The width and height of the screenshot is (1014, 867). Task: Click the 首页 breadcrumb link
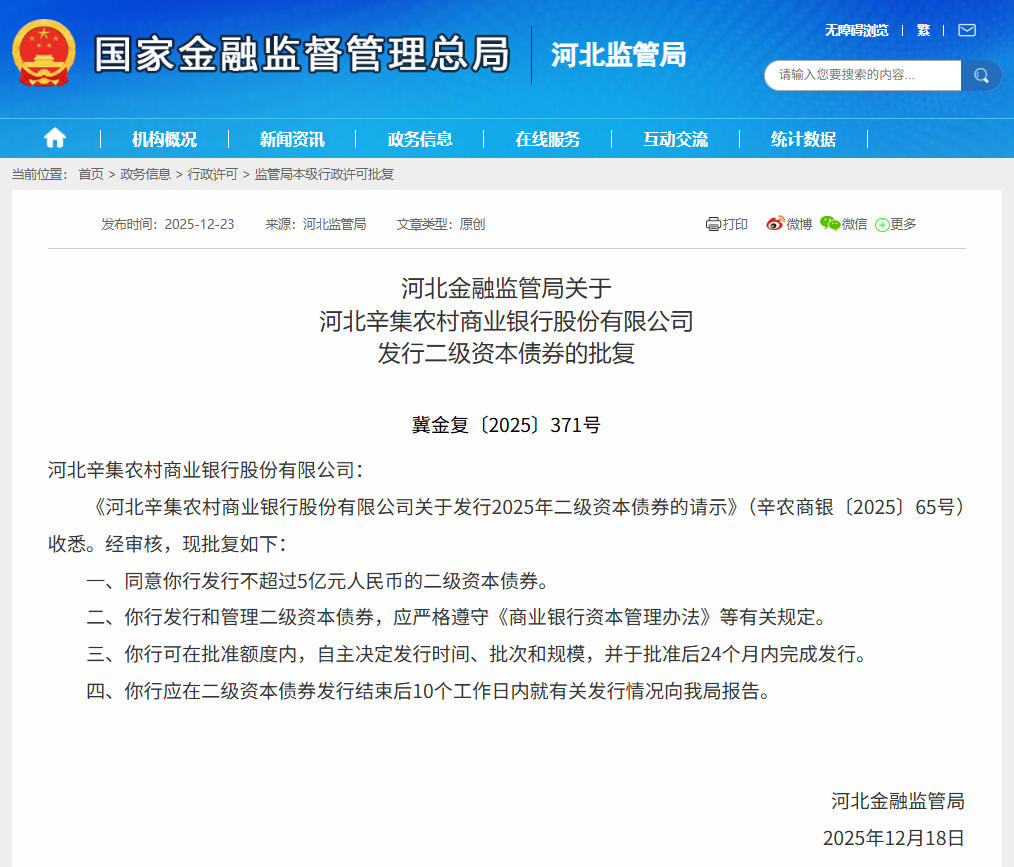91,174
